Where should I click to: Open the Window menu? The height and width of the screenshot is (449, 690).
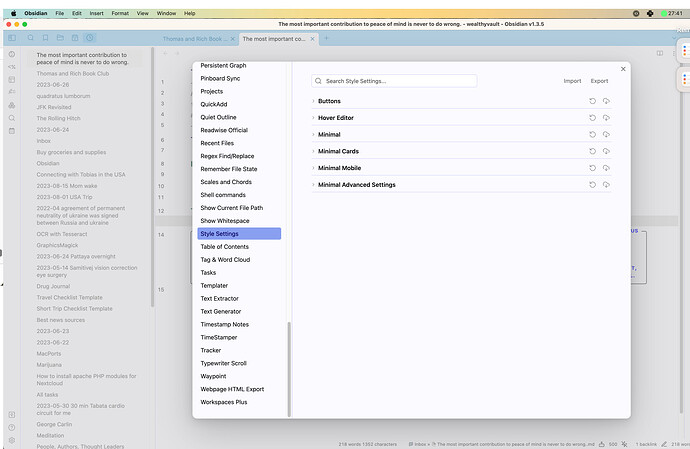[x=166, y=13]
